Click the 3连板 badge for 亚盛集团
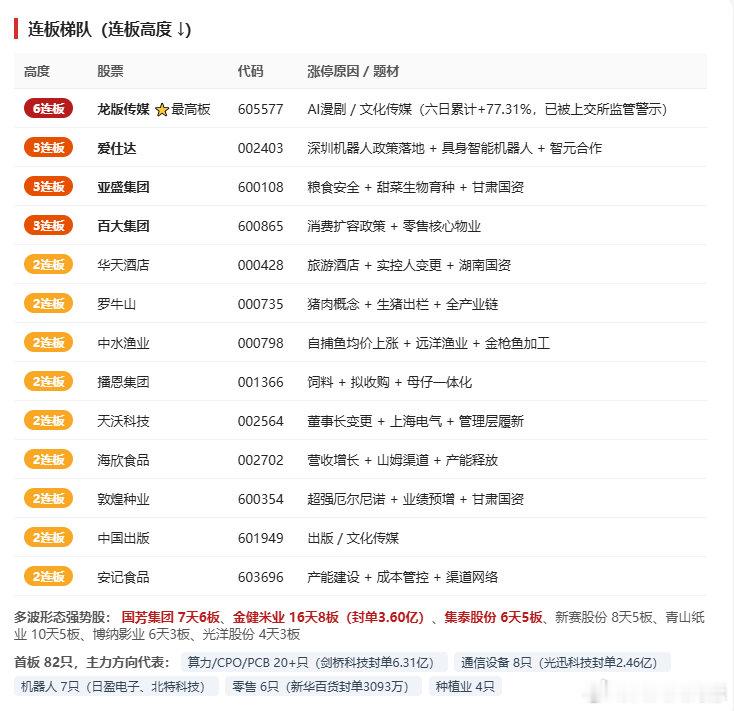This screenshot has width=734, height=711. click(49, 186)
